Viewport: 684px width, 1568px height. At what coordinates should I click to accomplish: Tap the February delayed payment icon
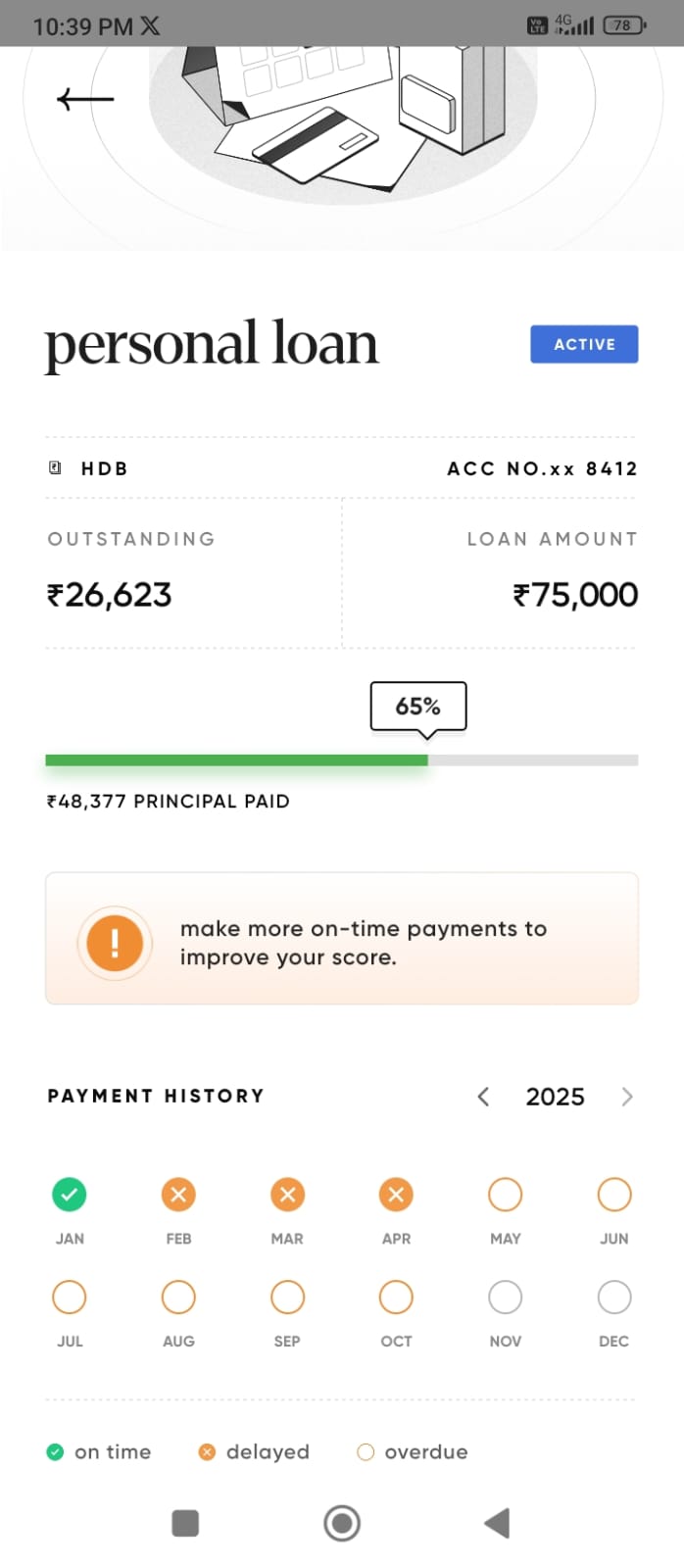tap(178, 1195)
